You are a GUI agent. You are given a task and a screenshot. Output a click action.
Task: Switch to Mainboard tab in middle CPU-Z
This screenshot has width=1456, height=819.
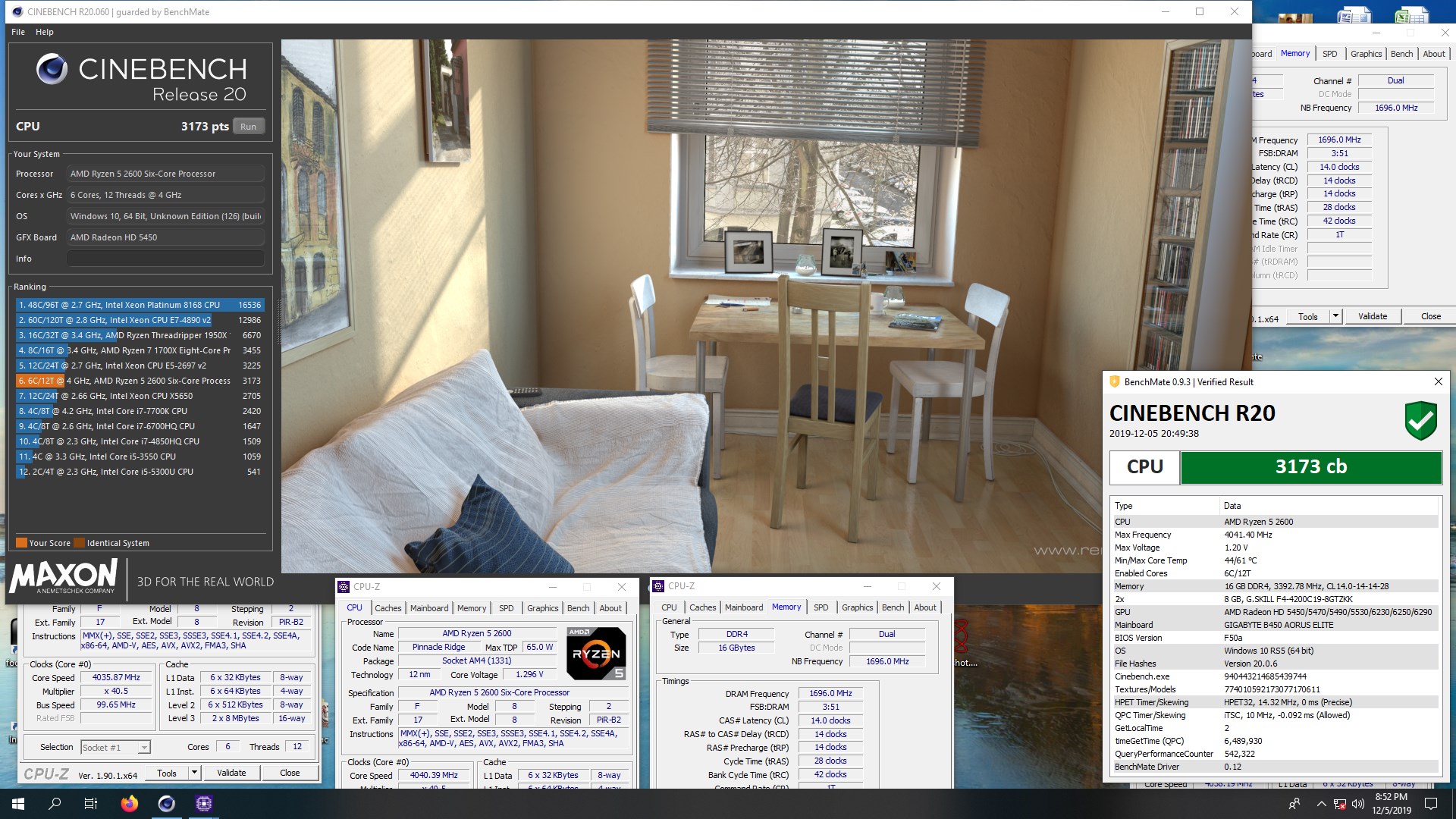coord(429,608)
